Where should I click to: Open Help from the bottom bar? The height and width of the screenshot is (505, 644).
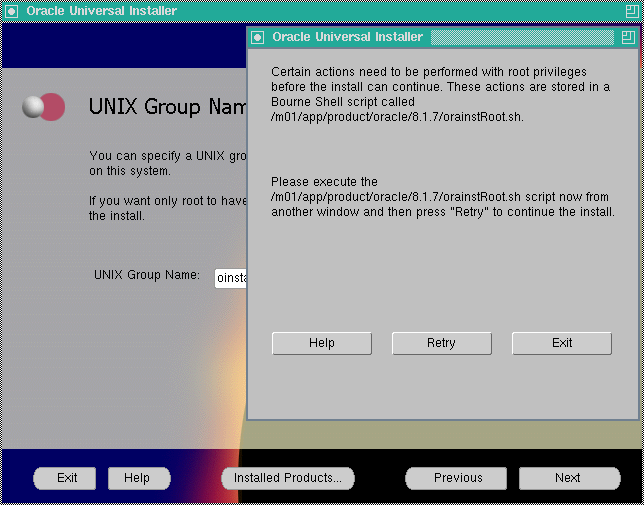(136, 478)
